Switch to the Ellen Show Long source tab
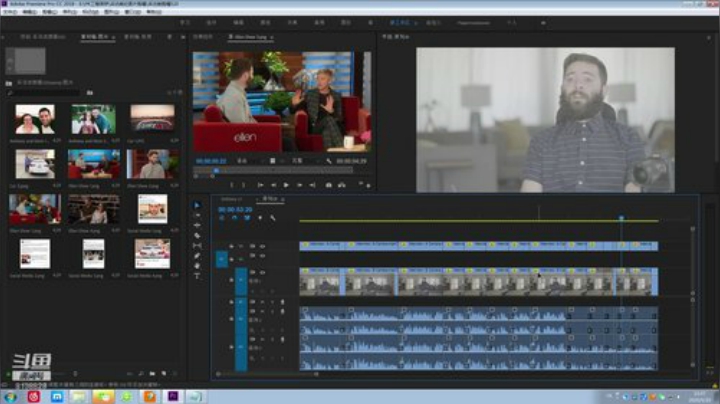 click(248, 37)
